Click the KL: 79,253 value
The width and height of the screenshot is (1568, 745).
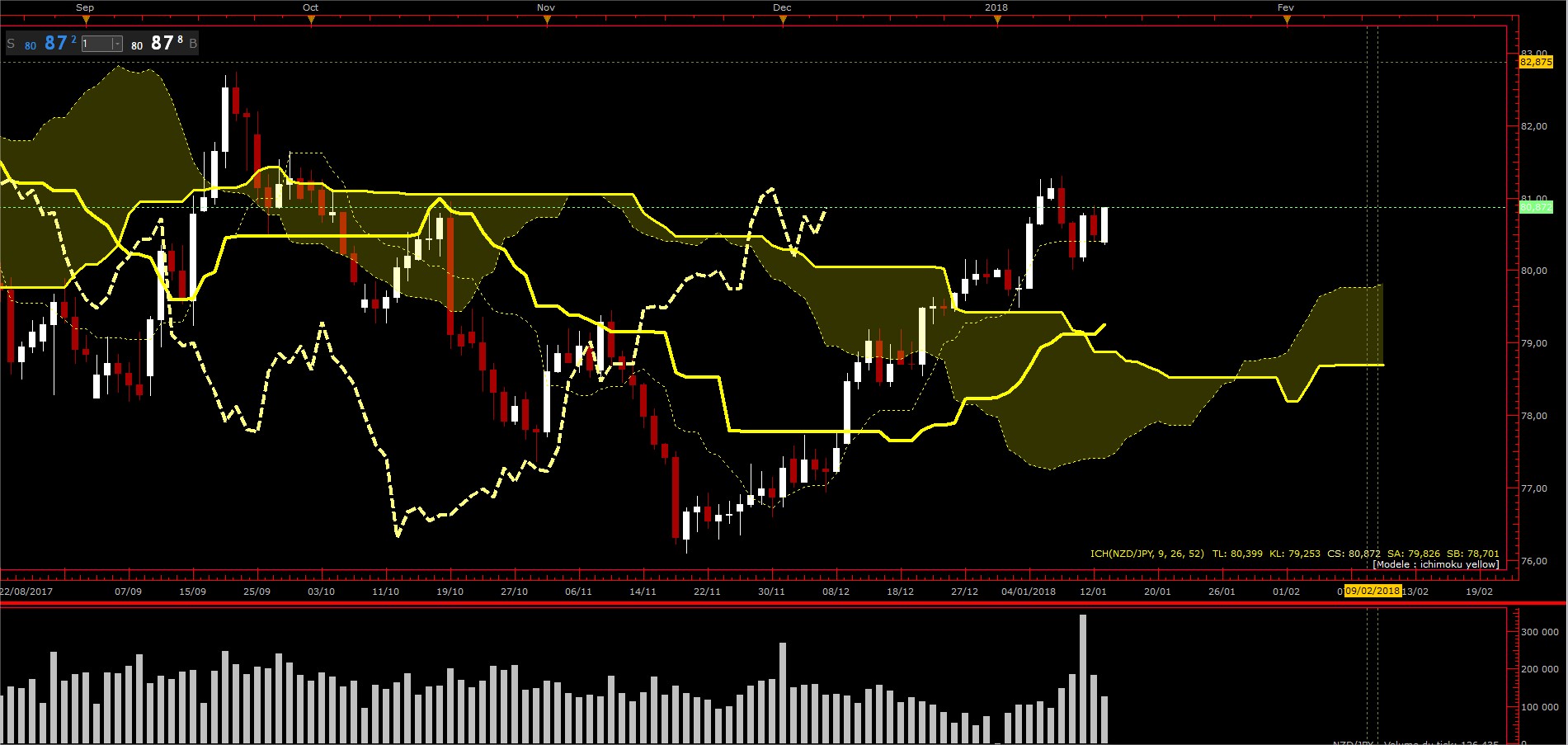click(x=1295, y=554)
